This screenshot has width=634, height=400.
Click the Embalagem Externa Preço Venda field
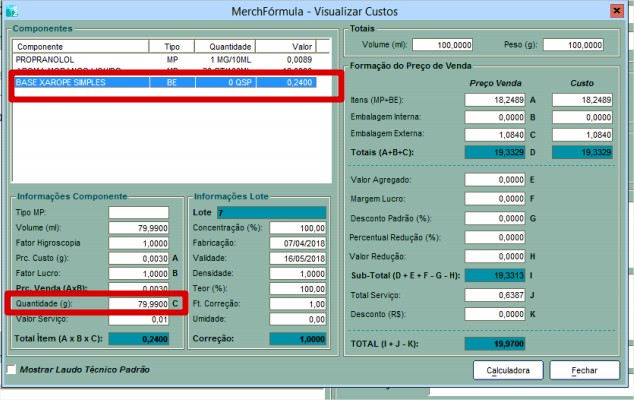pyautogui.click(x=495, y=133)
